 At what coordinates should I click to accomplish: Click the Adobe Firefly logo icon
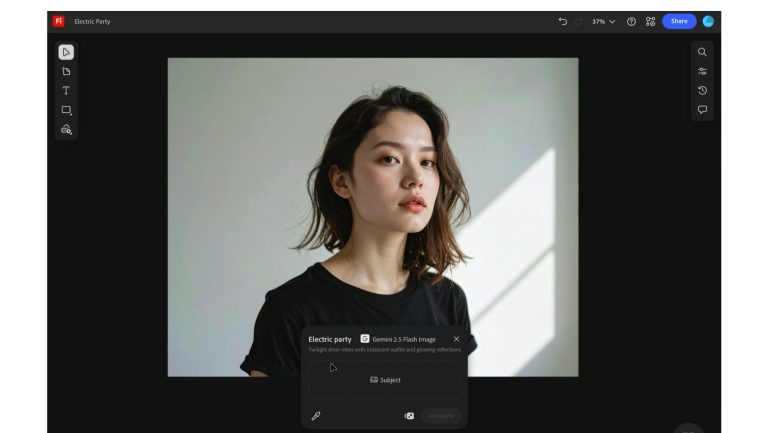tap(58, 21)
